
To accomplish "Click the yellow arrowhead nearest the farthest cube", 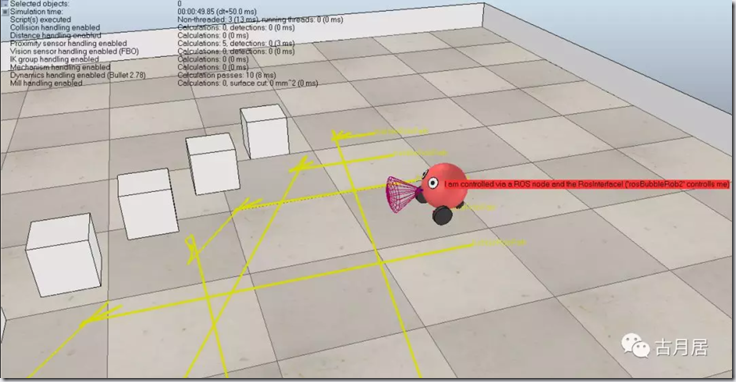I will point(340,136).
